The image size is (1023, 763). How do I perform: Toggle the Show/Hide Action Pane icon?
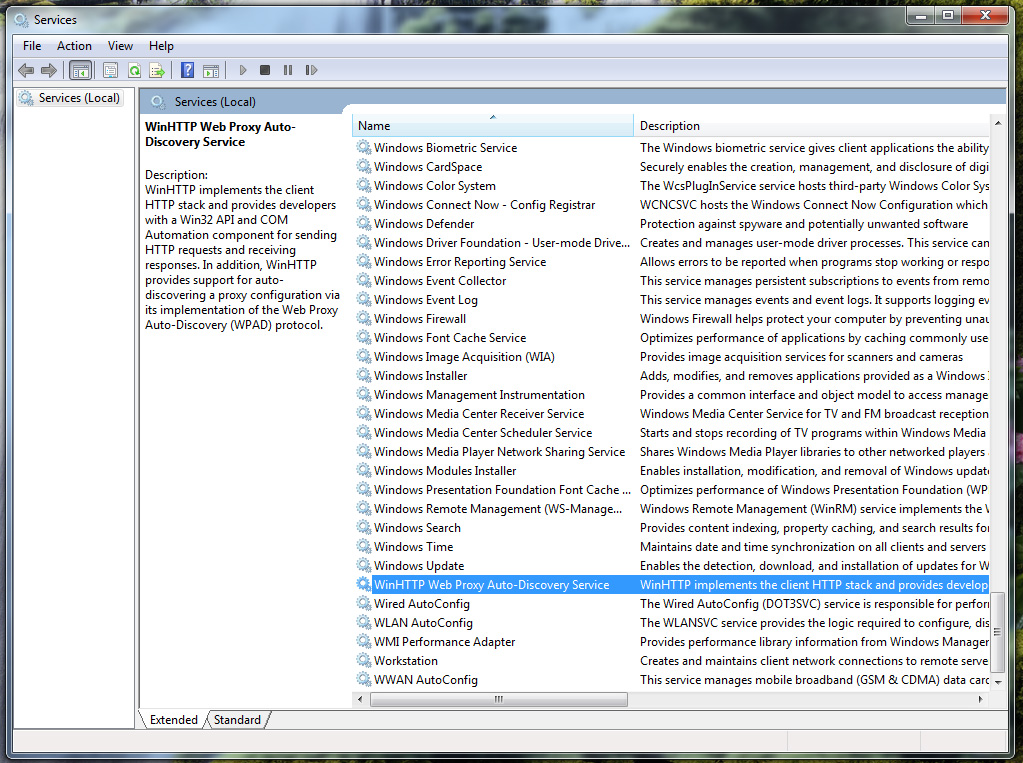point(211,70)
